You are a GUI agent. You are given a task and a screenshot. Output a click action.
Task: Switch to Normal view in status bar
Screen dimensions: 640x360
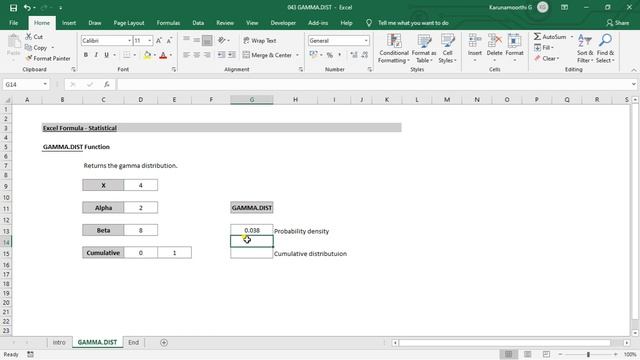[509, 354]
